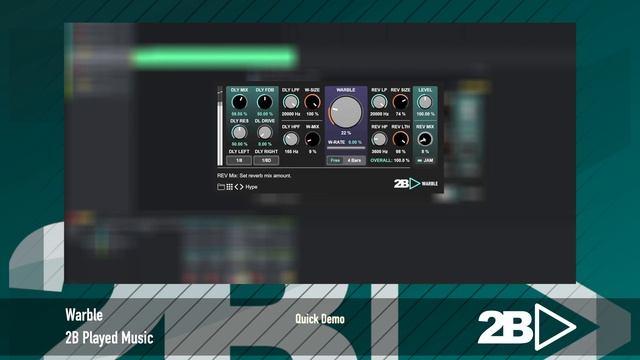Click the input level meter
Image resolution: width=640 pixels, height=360 pixels.
[x=220, y=127]
